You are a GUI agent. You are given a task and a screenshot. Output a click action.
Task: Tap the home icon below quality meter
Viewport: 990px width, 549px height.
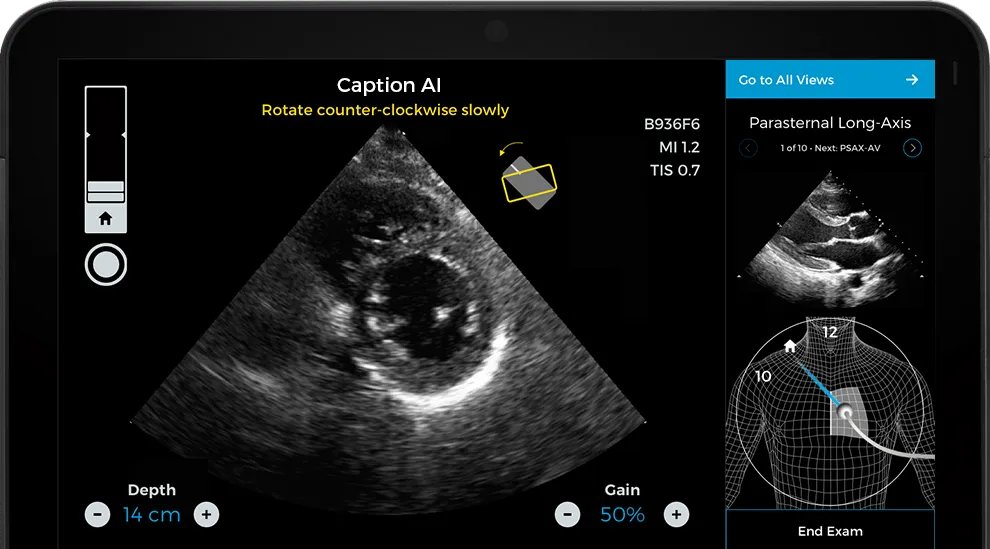click(x=105, y=218)
